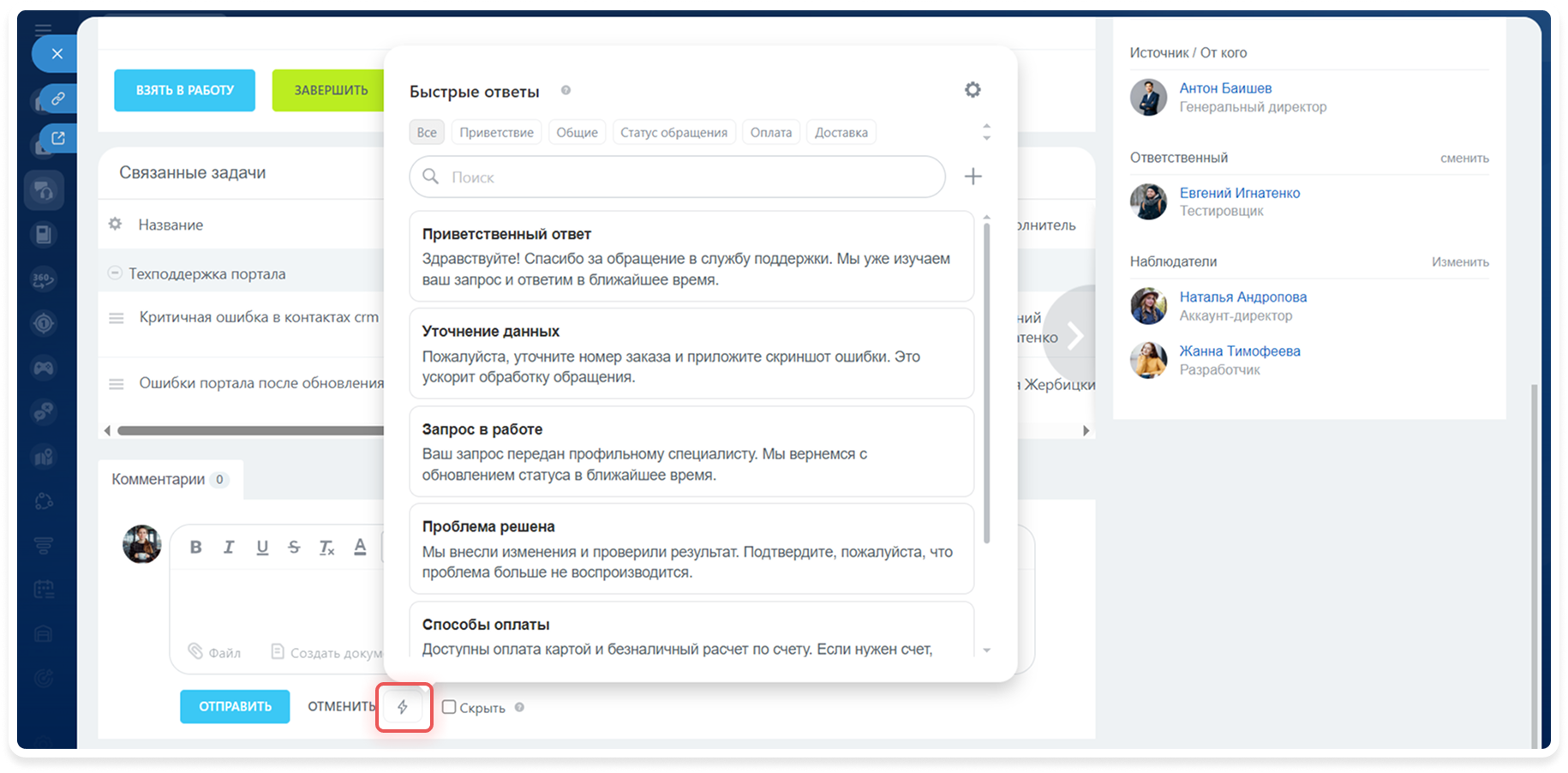Screen dimensions: 1568x773
Task: Click the ОТПРАВИТЬ button
Action: [235, 706]
